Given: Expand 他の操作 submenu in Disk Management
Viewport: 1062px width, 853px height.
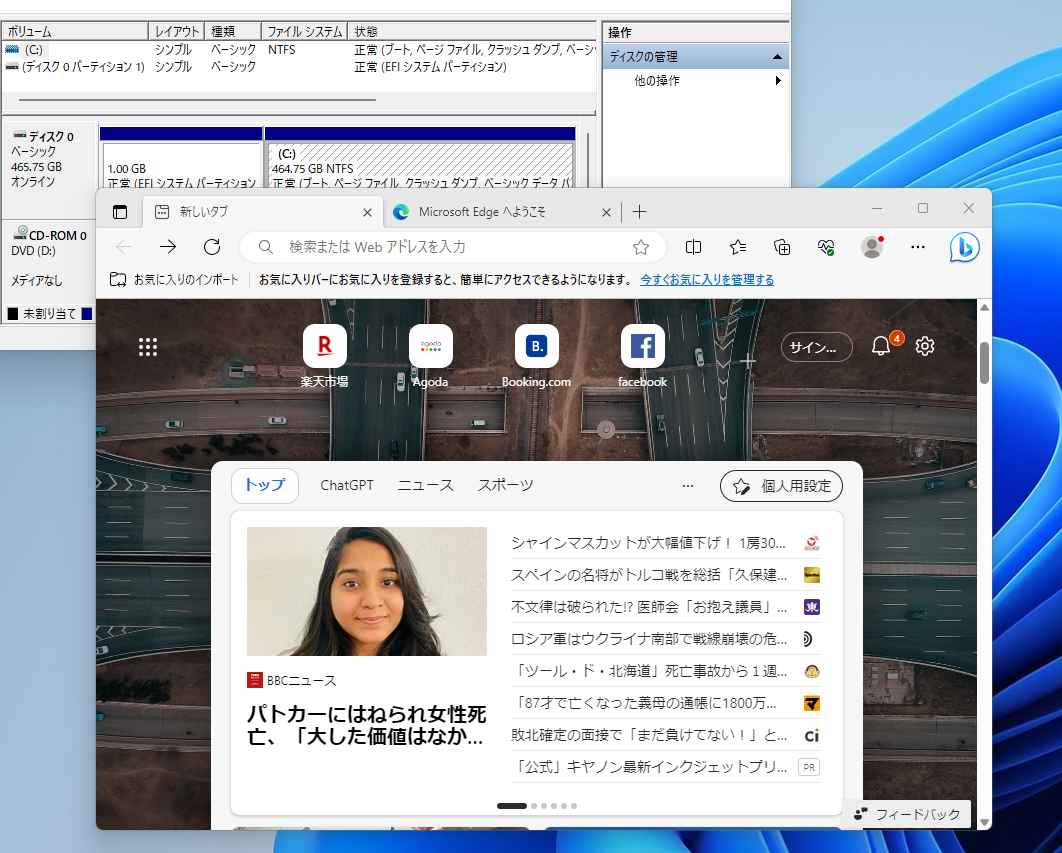Looking at the screenshot, I should [778, 81].
